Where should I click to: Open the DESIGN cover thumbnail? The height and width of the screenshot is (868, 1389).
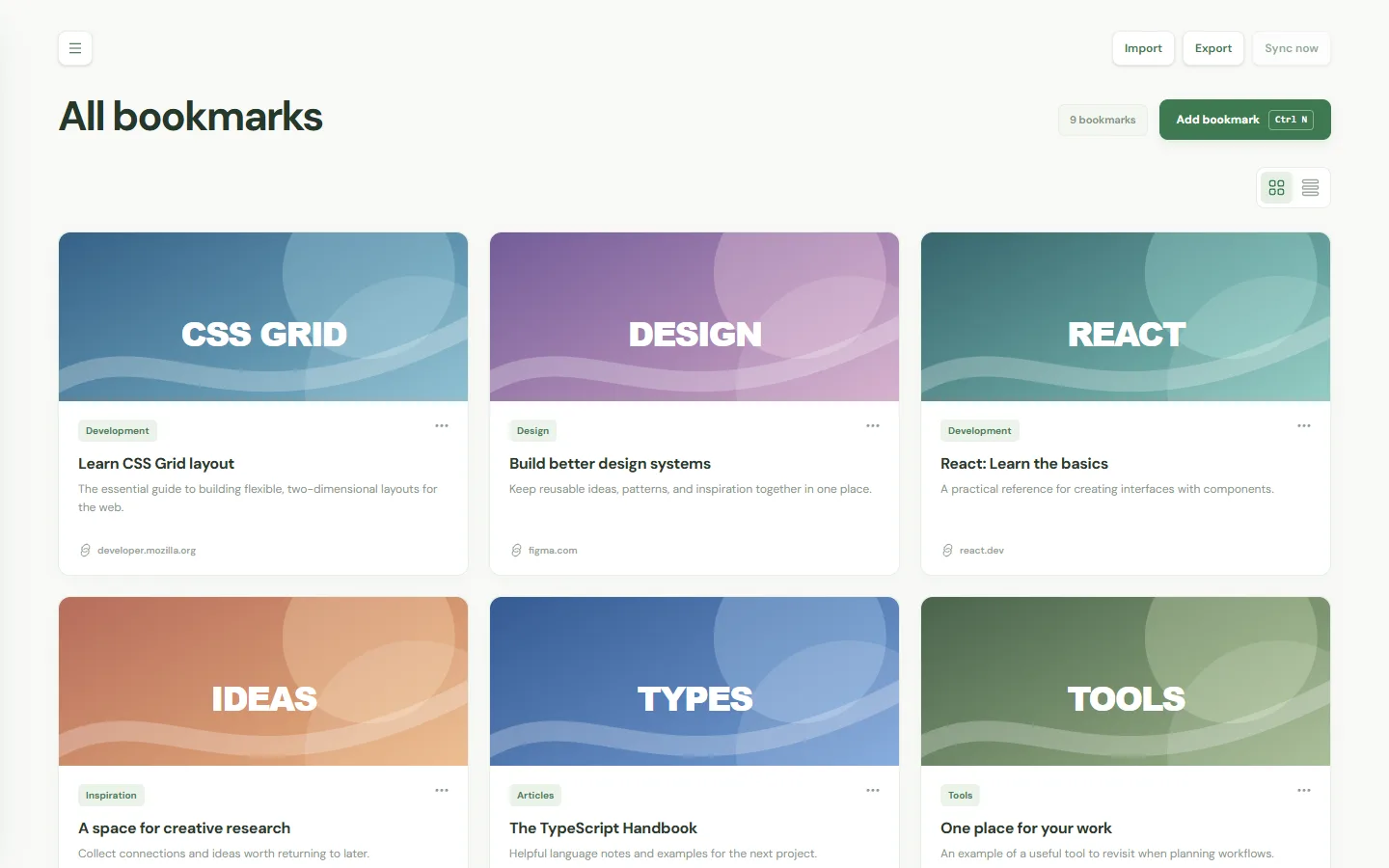click(694, 316)
